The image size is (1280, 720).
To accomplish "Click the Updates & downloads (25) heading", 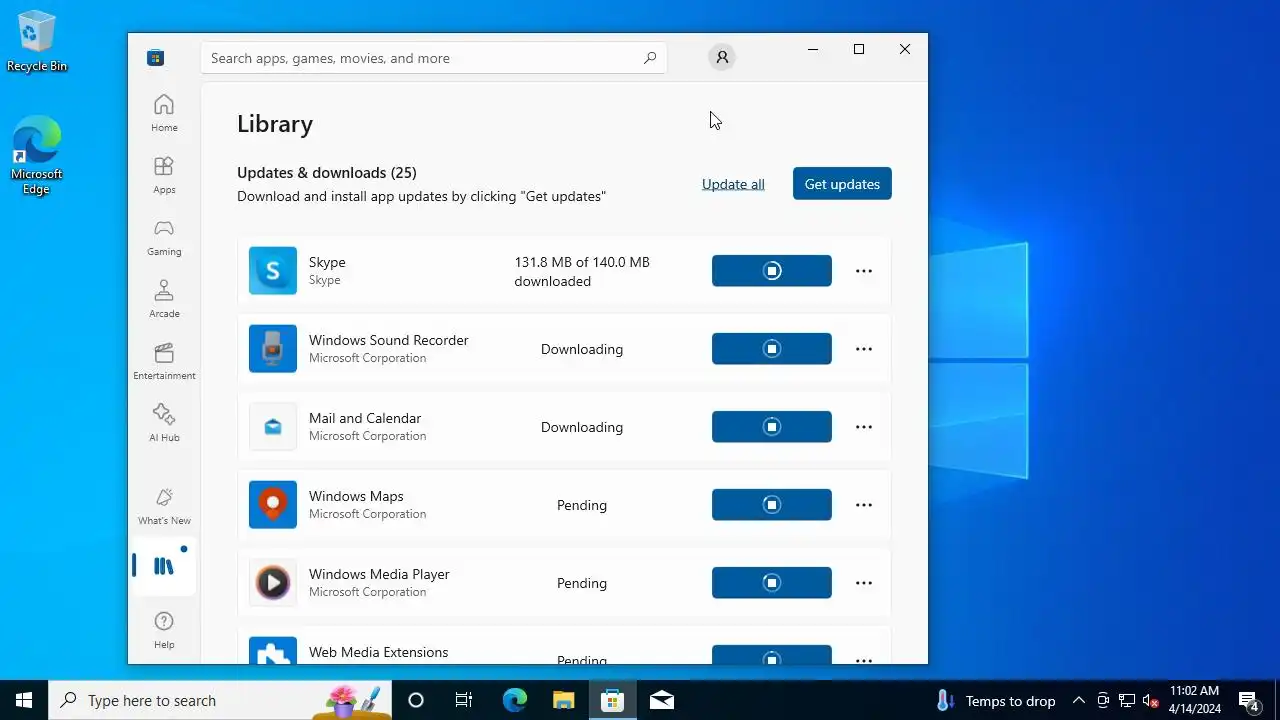I will pyautogui.click(x=327, y=172).
